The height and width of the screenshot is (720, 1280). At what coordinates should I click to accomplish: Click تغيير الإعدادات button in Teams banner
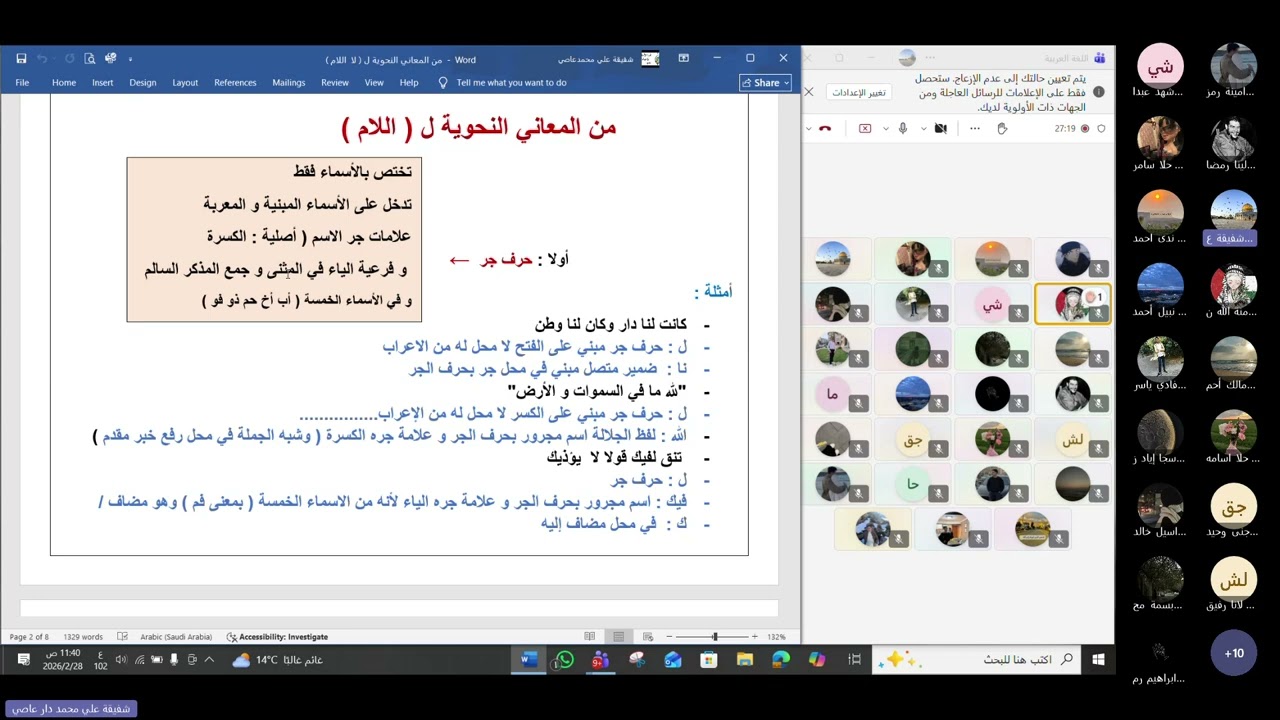pyautogui.click(x=860, y=92)
